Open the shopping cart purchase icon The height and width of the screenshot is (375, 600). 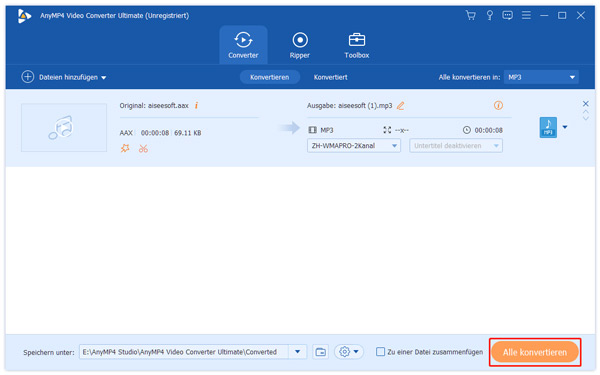[x=470, y=15]
